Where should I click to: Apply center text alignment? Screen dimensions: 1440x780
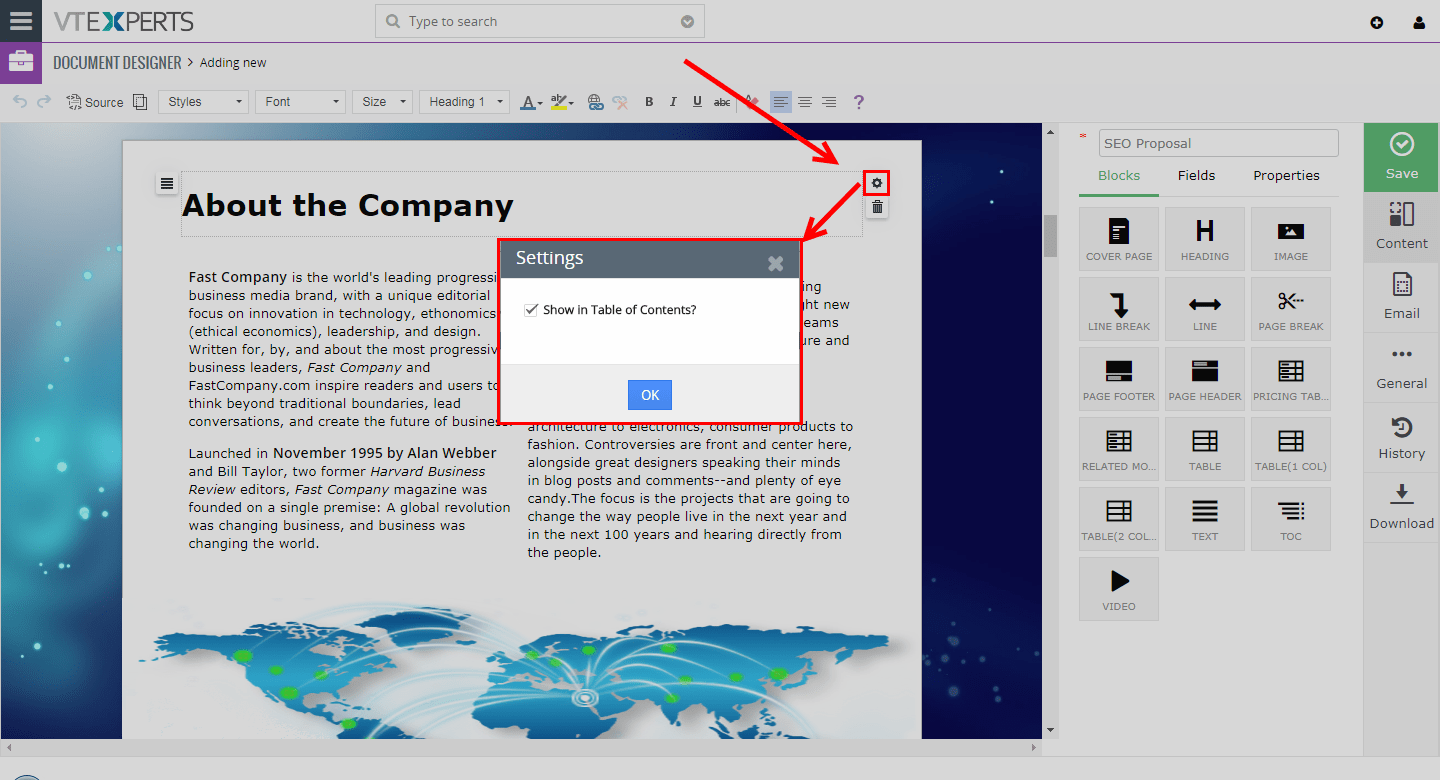point(805,101)
